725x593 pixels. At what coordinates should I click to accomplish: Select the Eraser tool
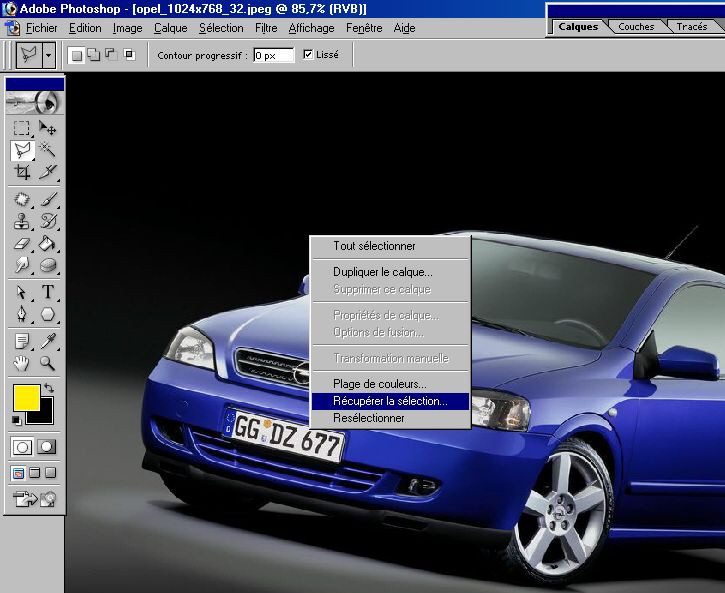(x=22, y=243)
